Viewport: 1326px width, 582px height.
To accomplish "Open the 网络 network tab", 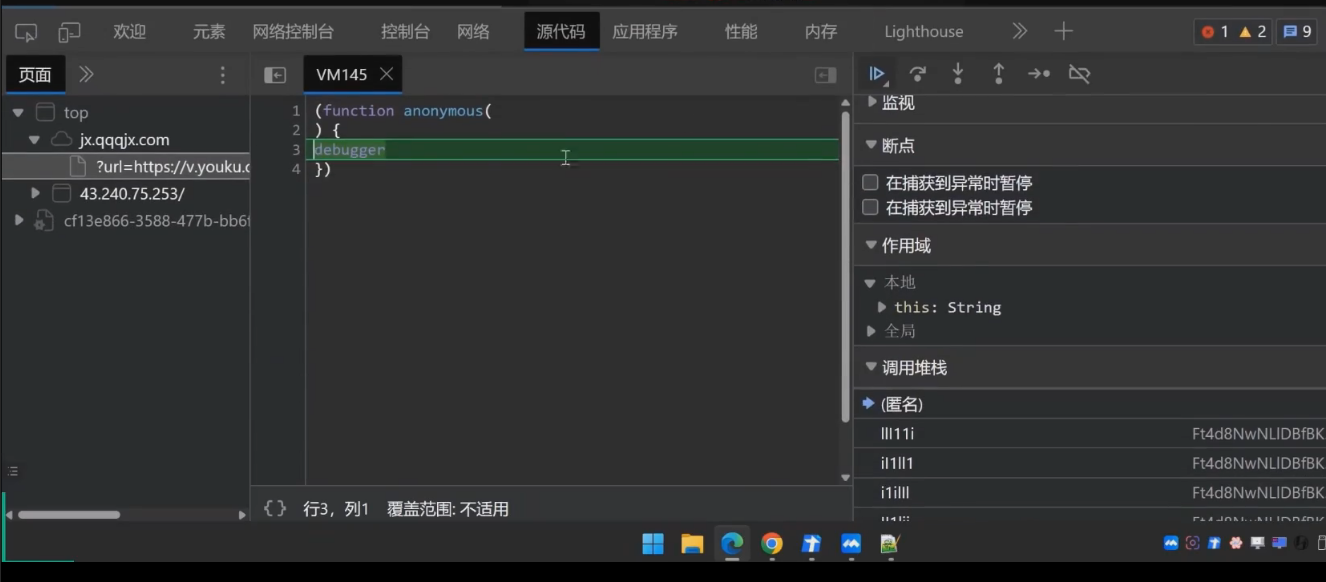I will point(473,32).
